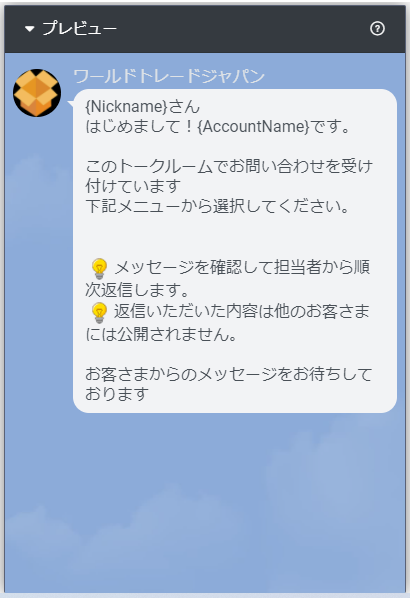Click the {AccountName} placeholder text
This screenshot has width=410, height=600.
pos(253,126)
